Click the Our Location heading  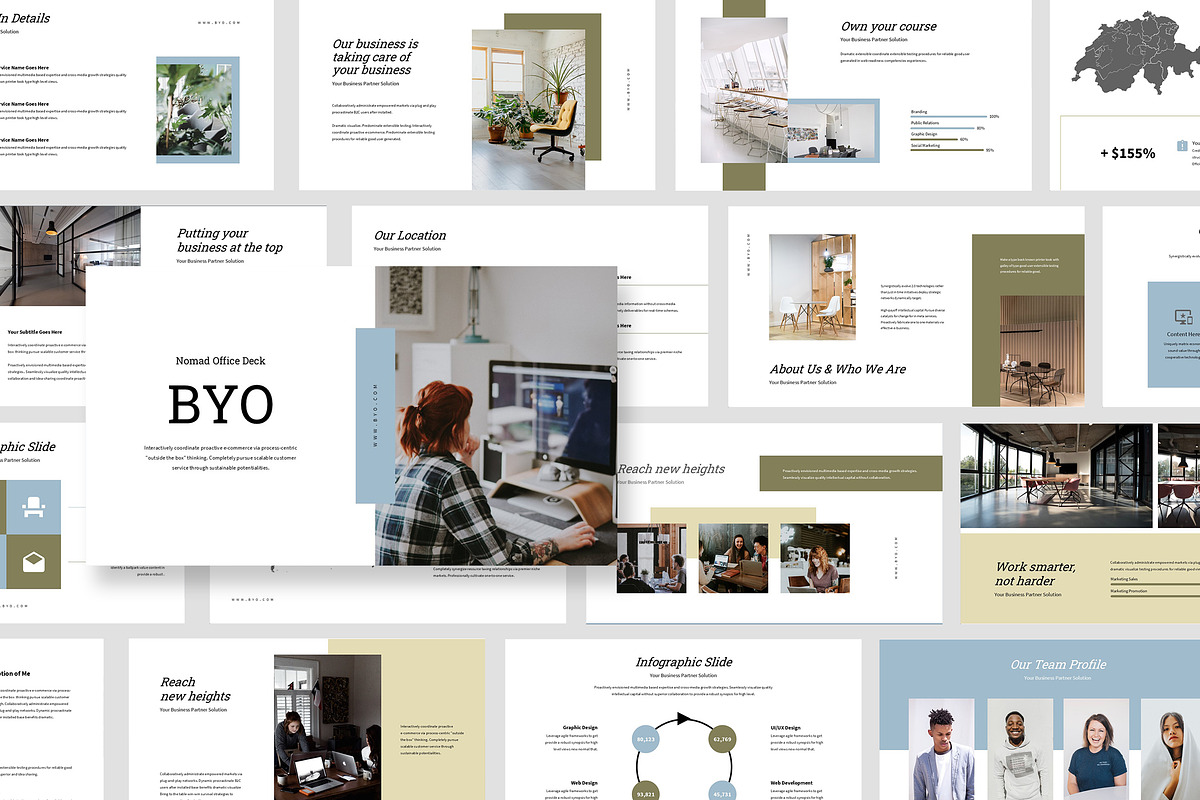tap(410, 235)
